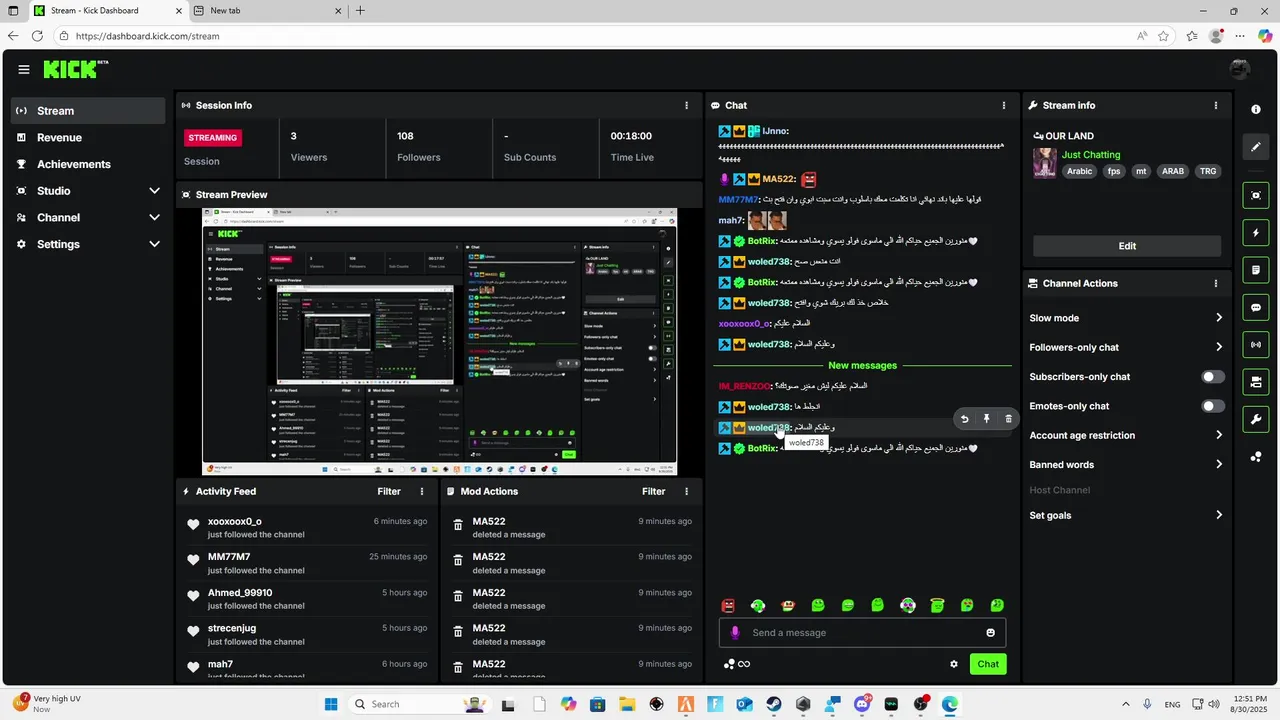Open Revenue page in sidebar
This screenshot has width=1280, height=720.
pos(88,138)
